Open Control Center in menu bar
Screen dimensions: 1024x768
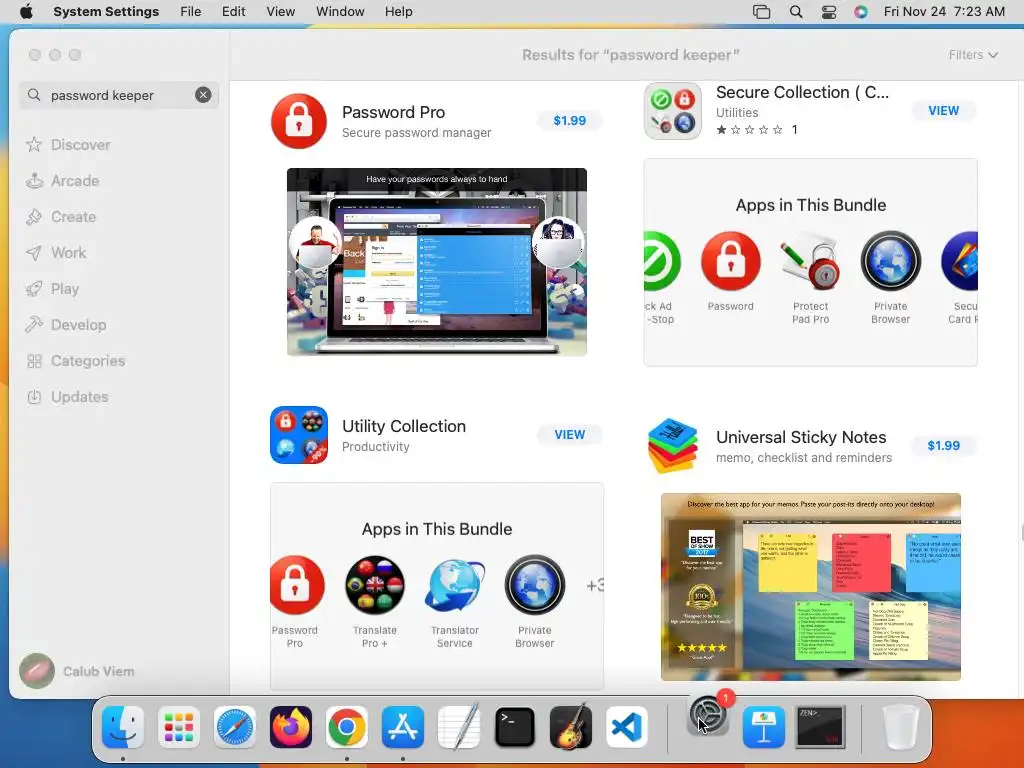829,12
